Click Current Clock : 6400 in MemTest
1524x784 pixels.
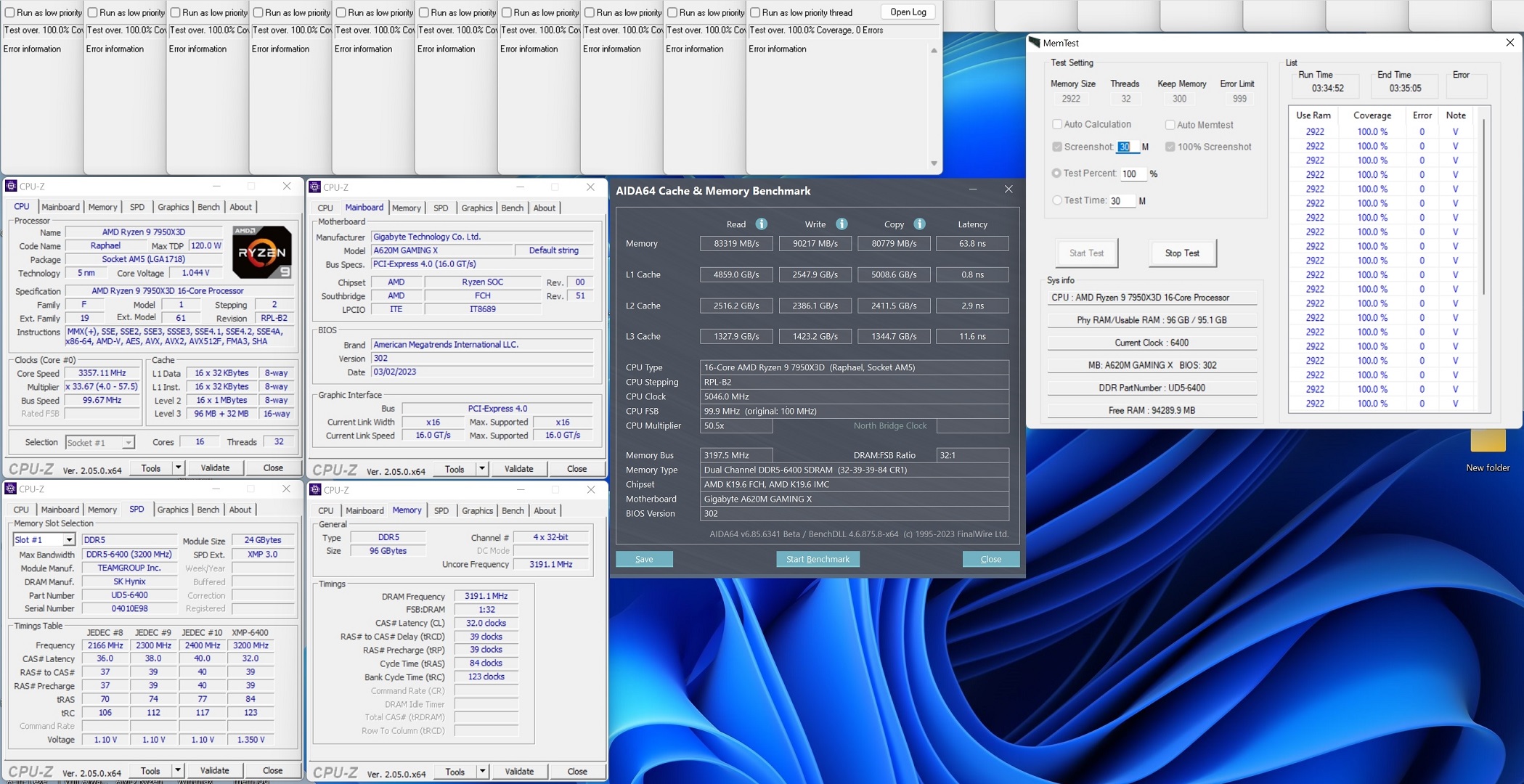tap(1152, 343)
